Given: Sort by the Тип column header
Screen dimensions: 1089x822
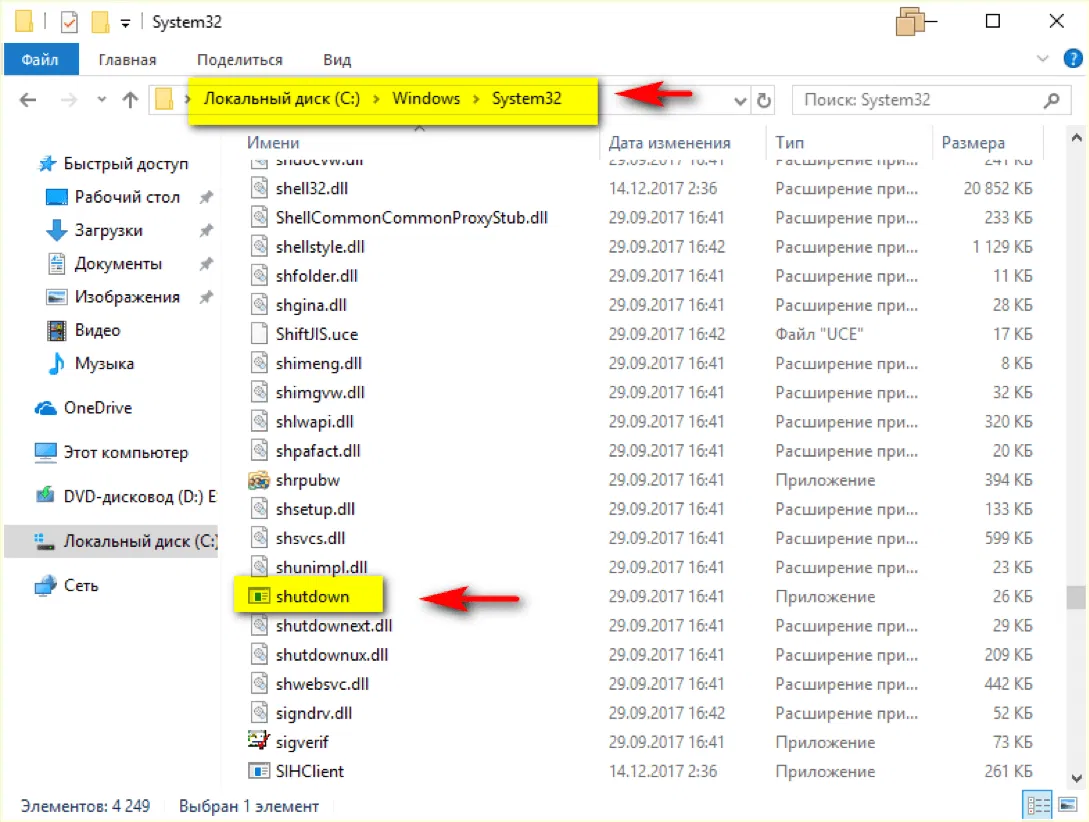Looking at the screenshot, I should click(790, 143).
